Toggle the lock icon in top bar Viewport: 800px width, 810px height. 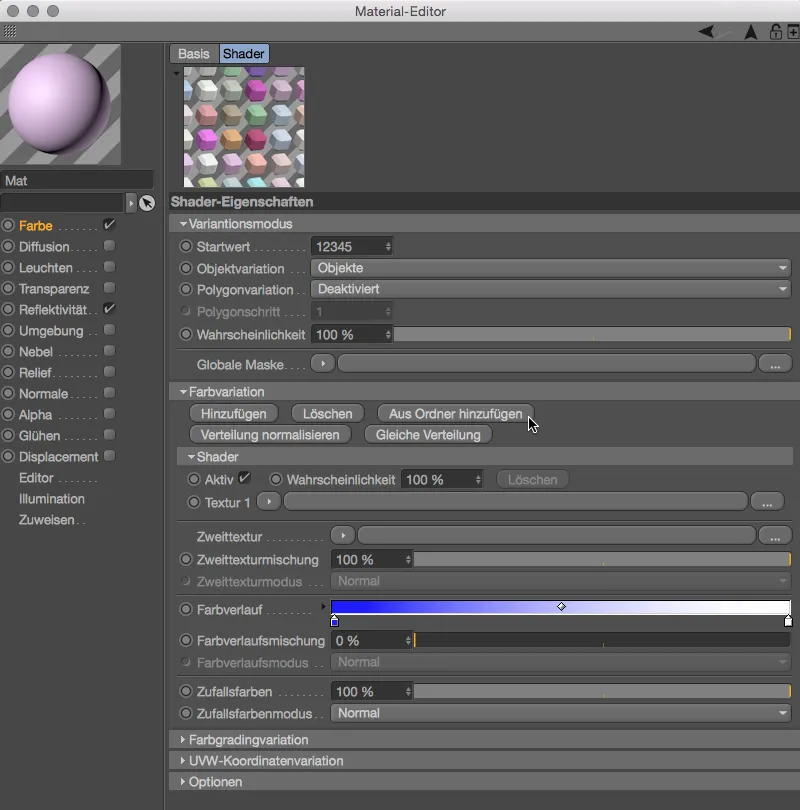[x=775, y=32]
